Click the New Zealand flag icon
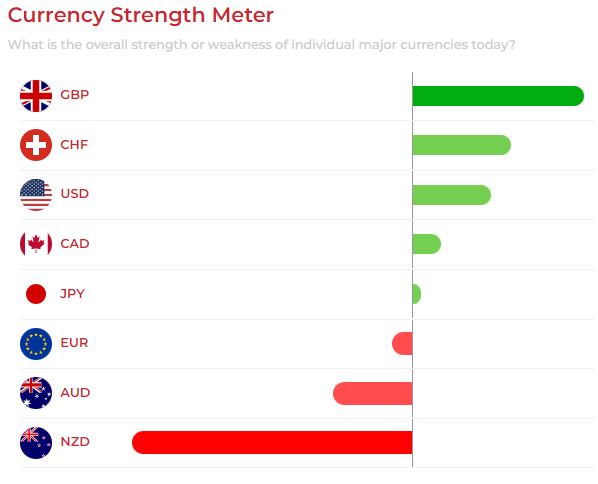The height and width of the screenshot is (484, 598). [36, 442]
